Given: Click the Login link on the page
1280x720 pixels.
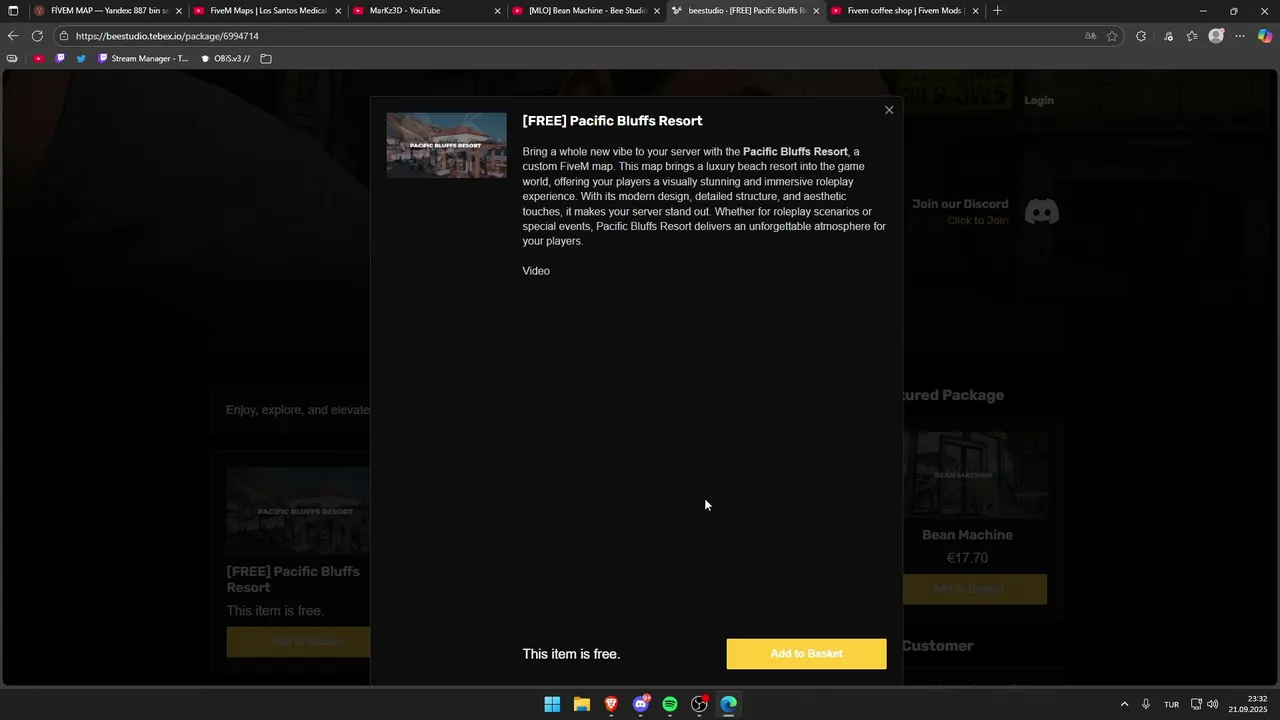Looking at the screenshot, I should tap(1039, 101).
